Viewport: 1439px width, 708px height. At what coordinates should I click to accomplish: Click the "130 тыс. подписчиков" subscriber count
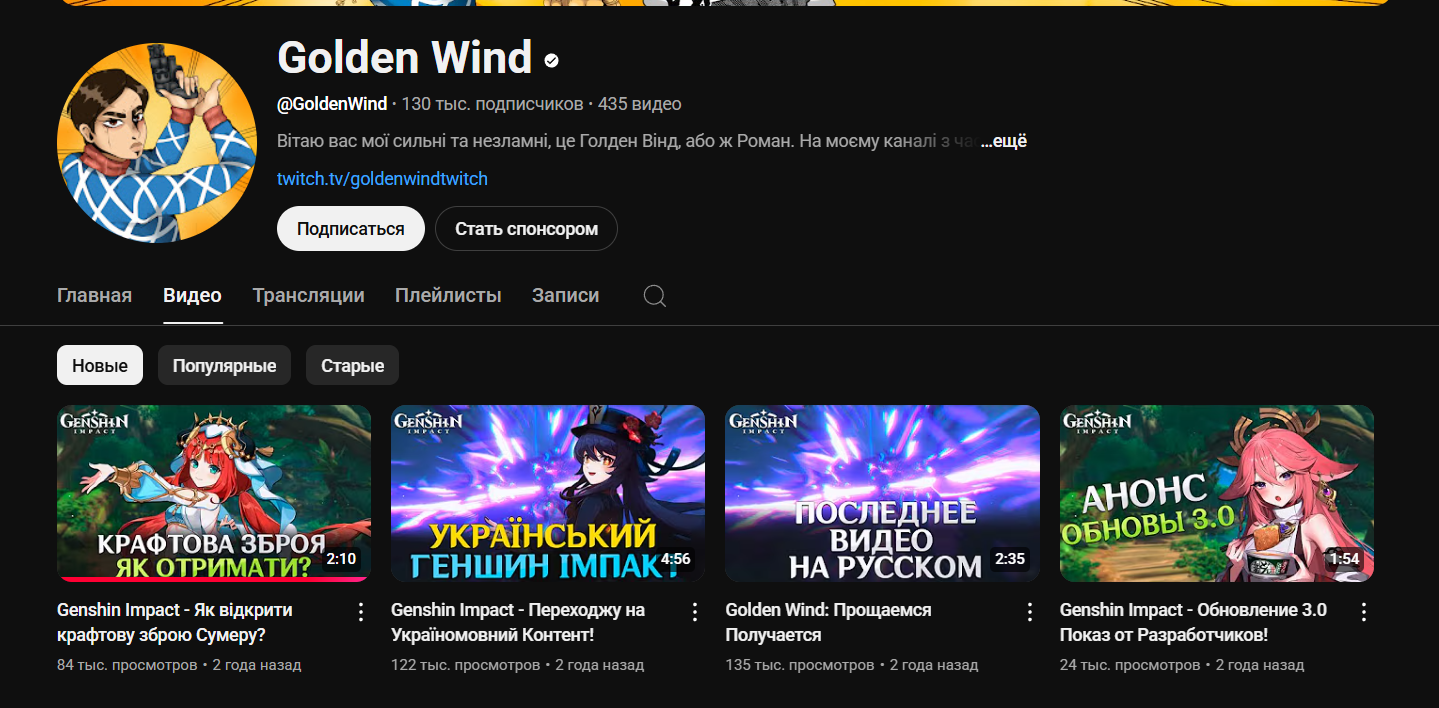click(x=492, y=104)
